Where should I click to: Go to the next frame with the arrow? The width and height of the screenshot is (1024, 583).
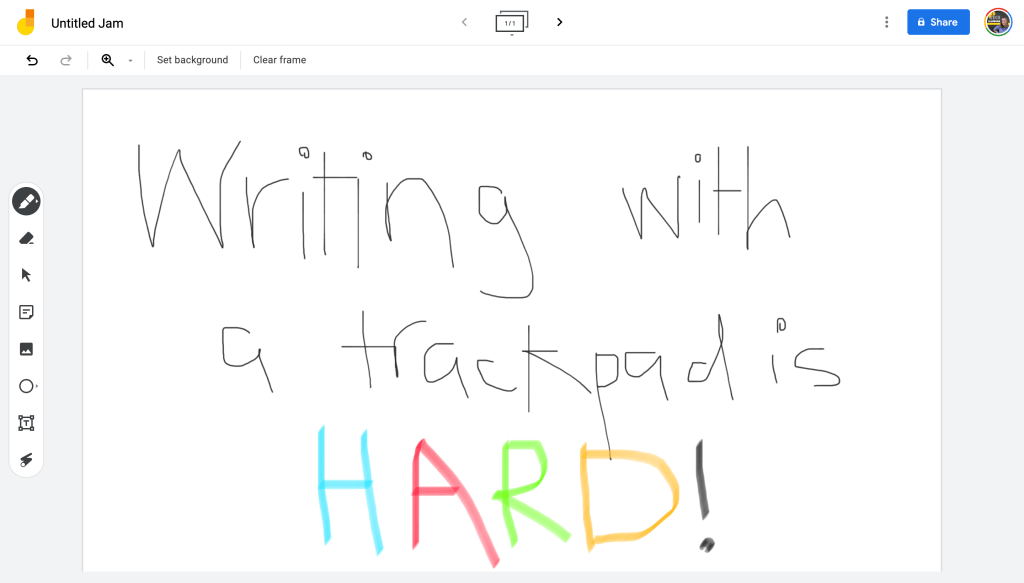tap(559, 21)
